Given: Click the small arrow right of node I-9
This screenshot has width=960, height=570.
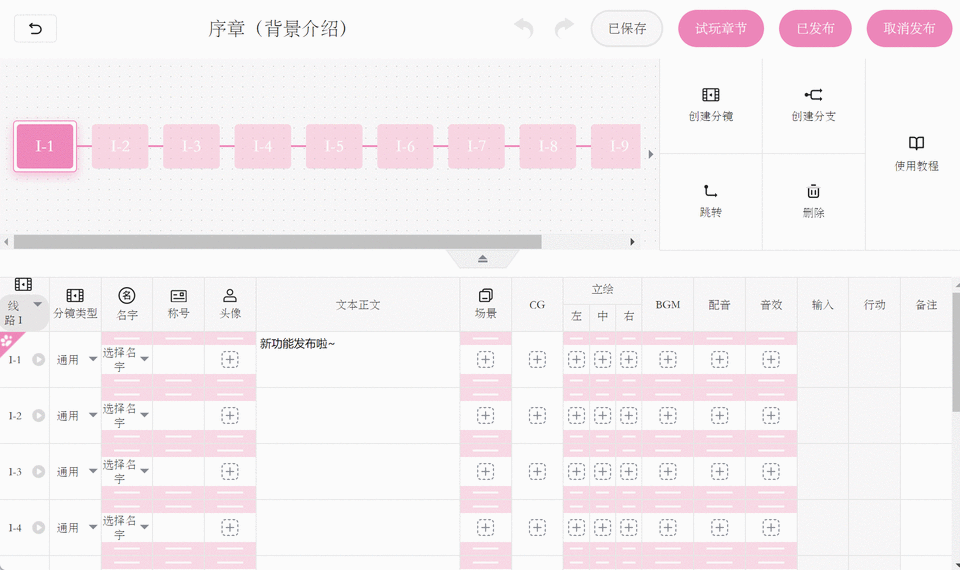Looking at the screenshot, I should click(651, 154).
